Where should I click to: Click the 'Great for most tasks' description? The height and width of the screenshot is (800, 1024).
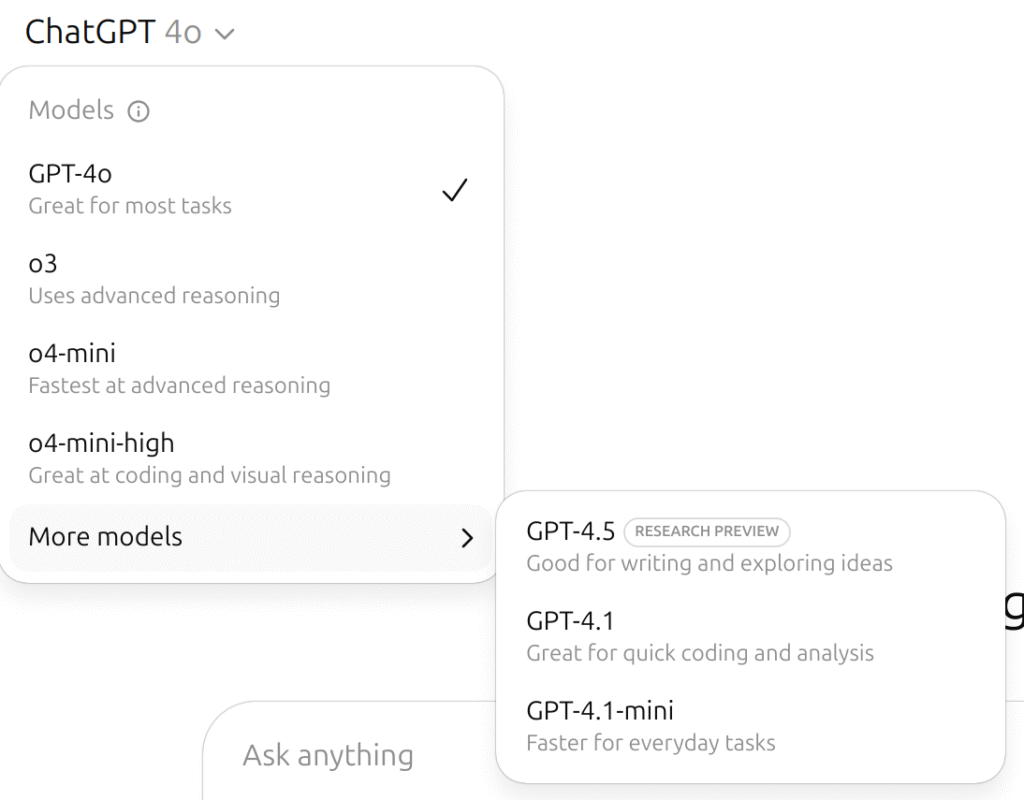130,206
